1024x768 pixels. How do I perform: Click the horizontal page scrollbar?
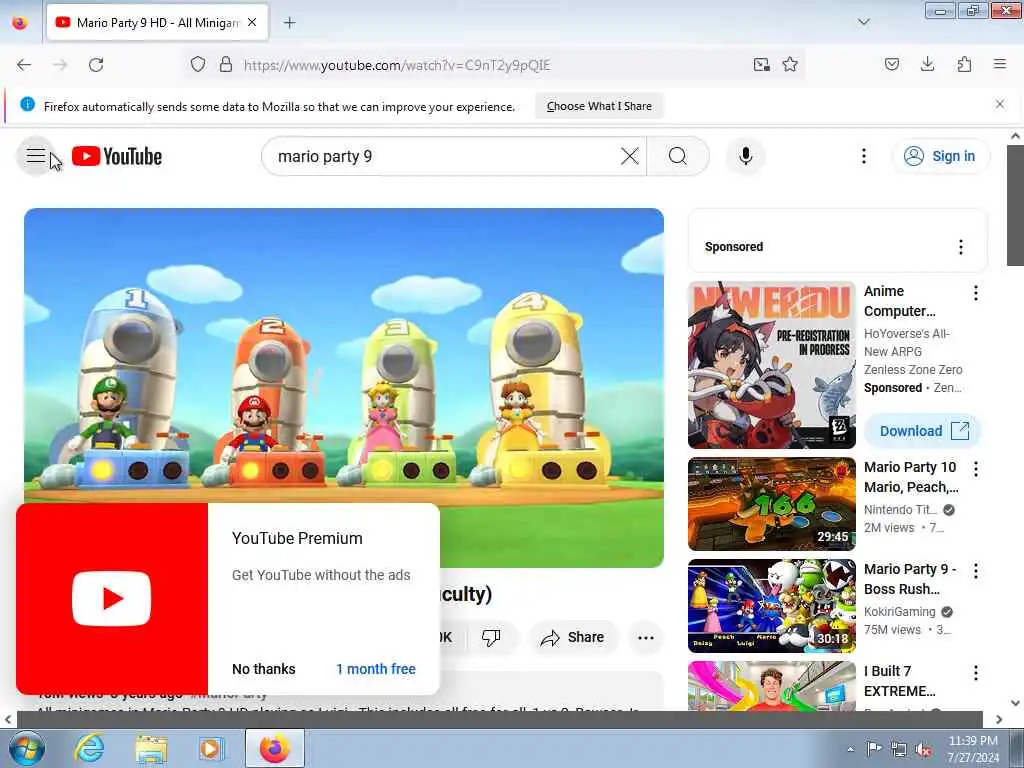[500, 719]
